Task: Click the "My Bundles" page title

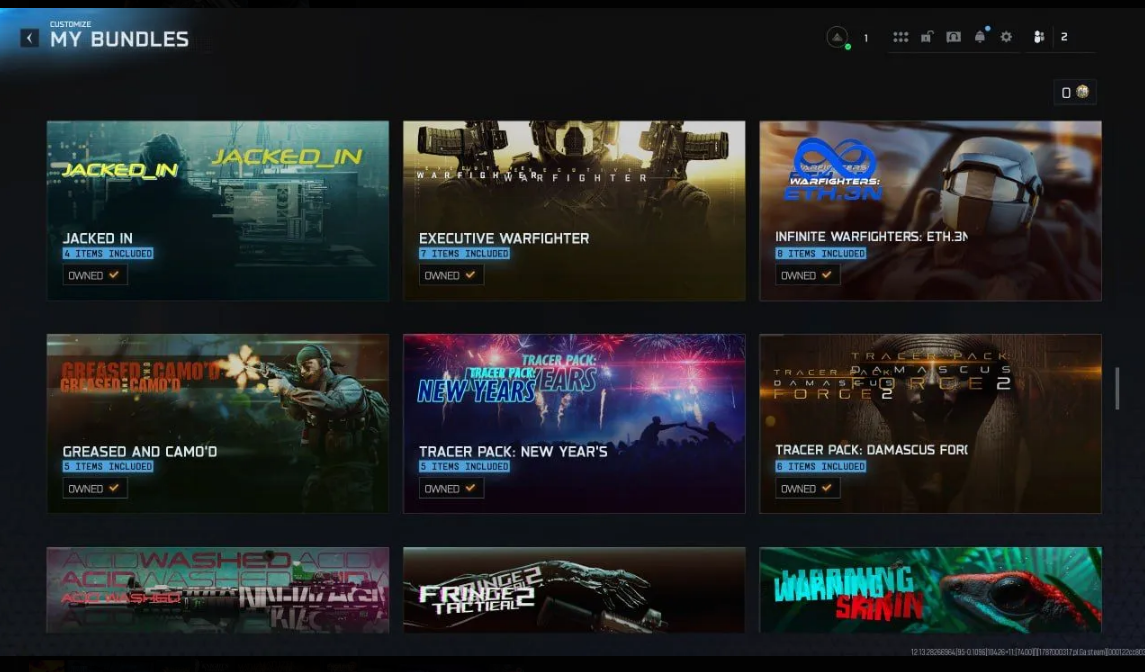Action: pos(119,39)
